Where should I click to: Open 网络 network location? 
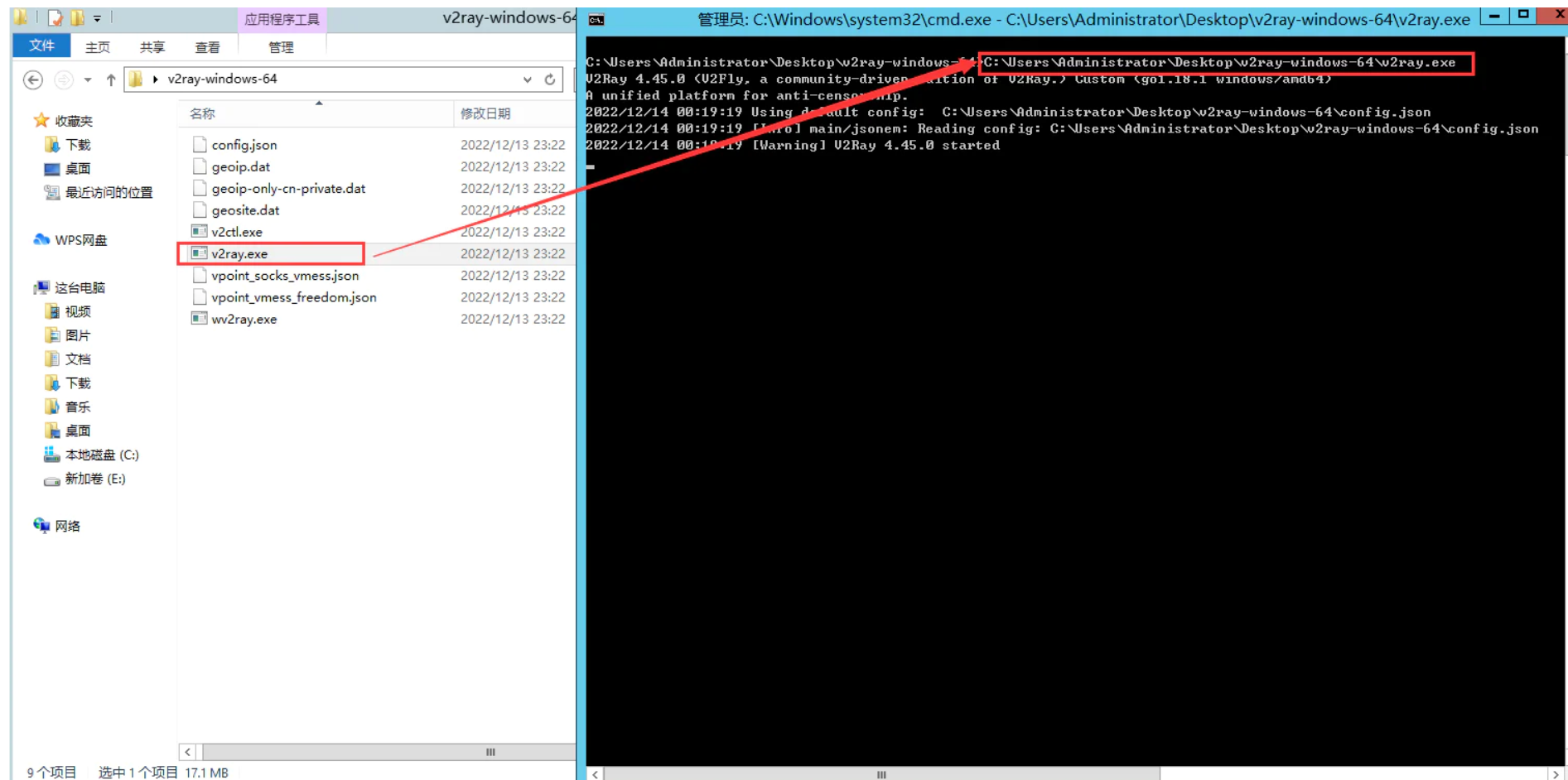click(67, 527)
